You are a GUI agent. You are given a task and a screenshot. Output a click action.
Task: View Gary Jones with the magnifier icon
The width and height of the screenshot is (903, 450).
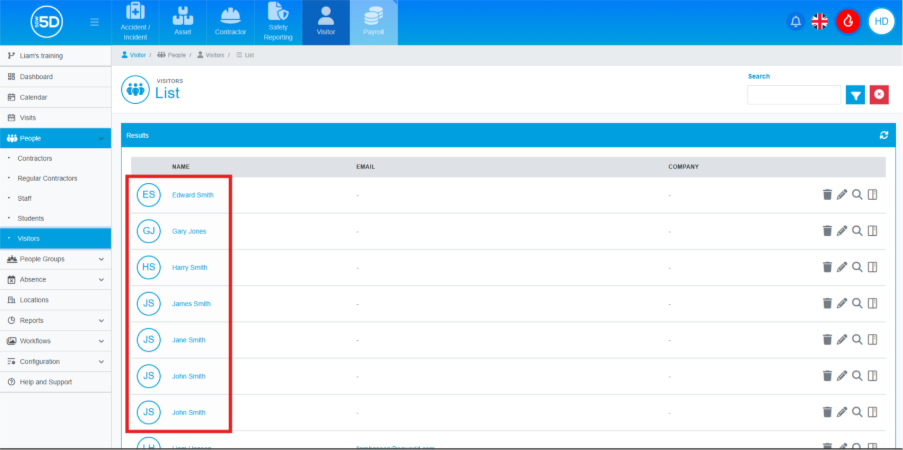tap(857, 231)
